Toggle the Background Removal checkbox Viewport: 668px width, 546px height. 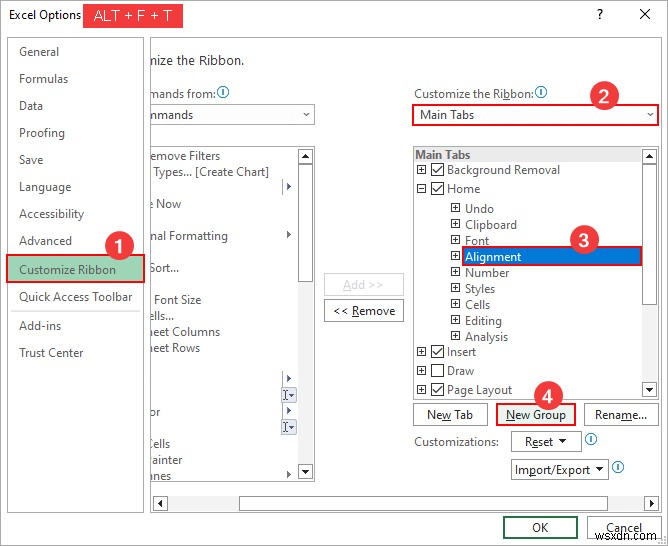point(438,170)
